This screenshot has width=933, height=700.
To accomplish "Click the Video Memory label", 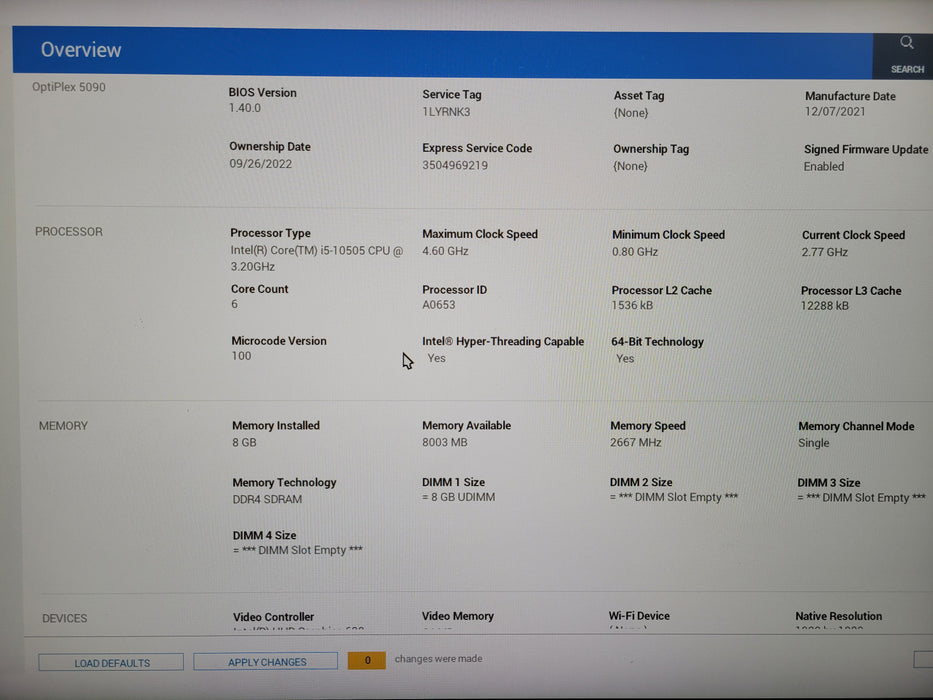I will 458,616.
